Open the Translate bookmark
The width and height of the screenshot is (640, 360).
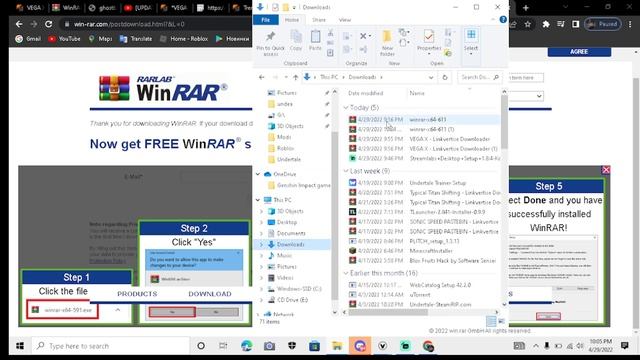136,39
